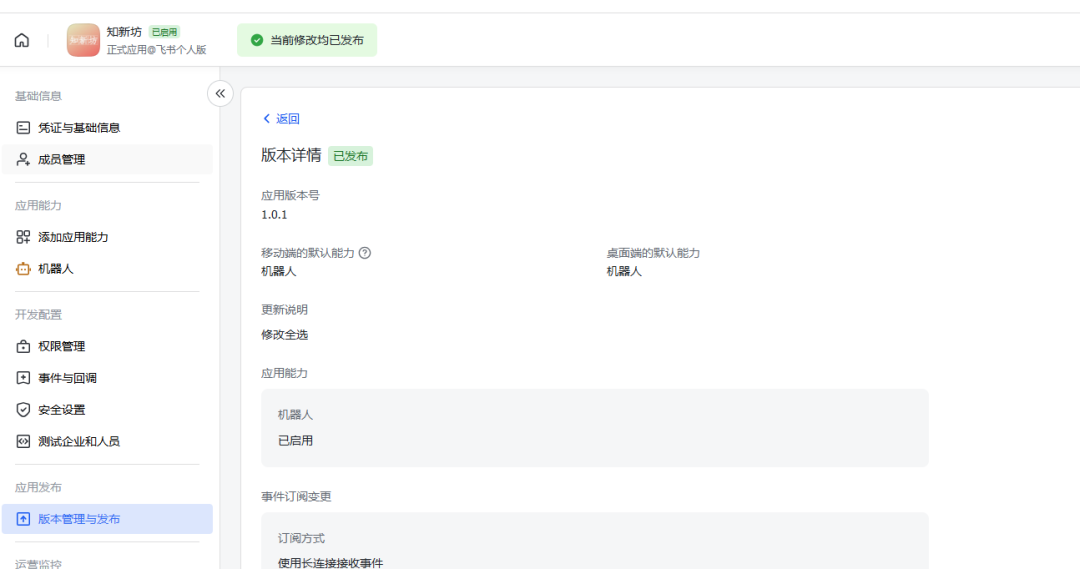Go back using the 返回 link
Viewport: 1080px width, 569px height.
tap(281, 119)
